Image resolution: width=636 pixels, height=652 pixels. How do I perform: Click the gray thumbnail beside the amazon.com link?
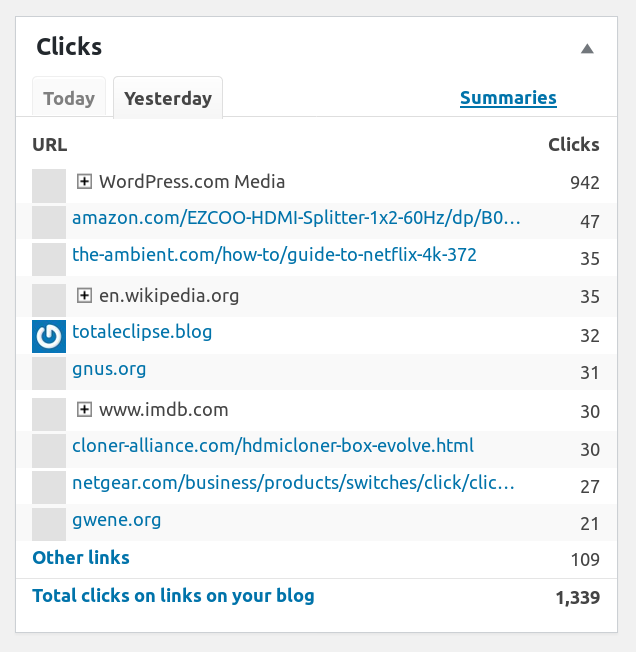click(49, 222)
